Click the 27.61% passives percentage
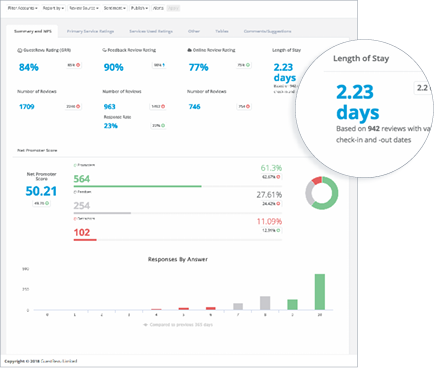 [x=269, y=195]
